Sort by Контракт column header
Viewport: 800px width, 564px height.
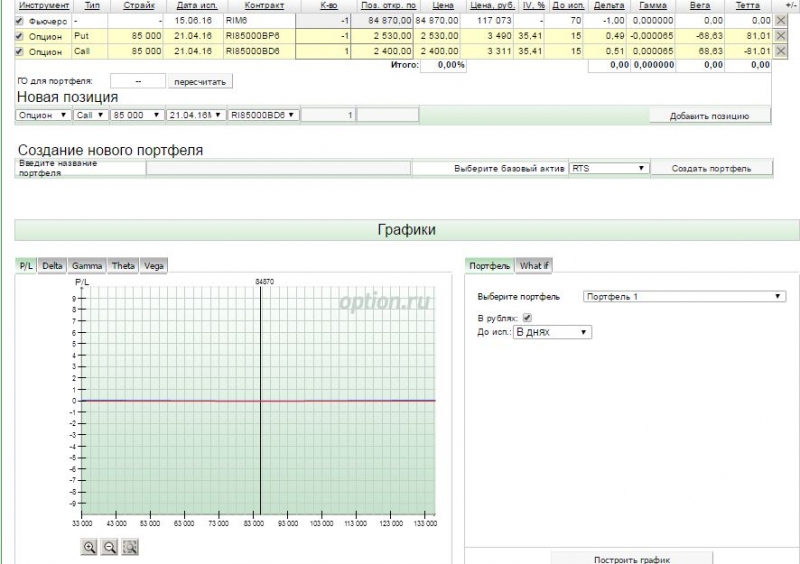click(x=264, y=5)
